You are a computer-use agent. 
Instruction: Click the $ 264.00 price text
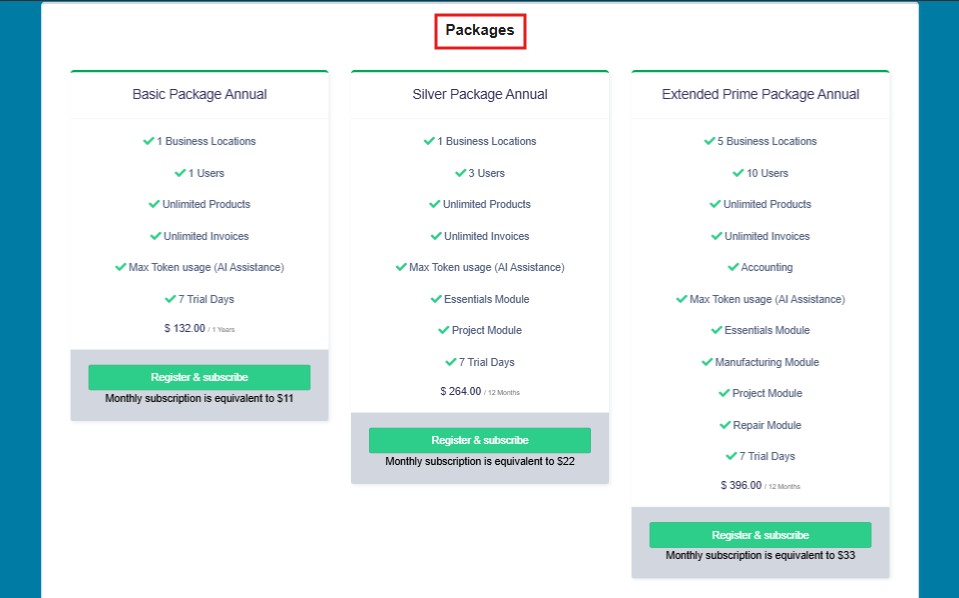pos(461,391)
